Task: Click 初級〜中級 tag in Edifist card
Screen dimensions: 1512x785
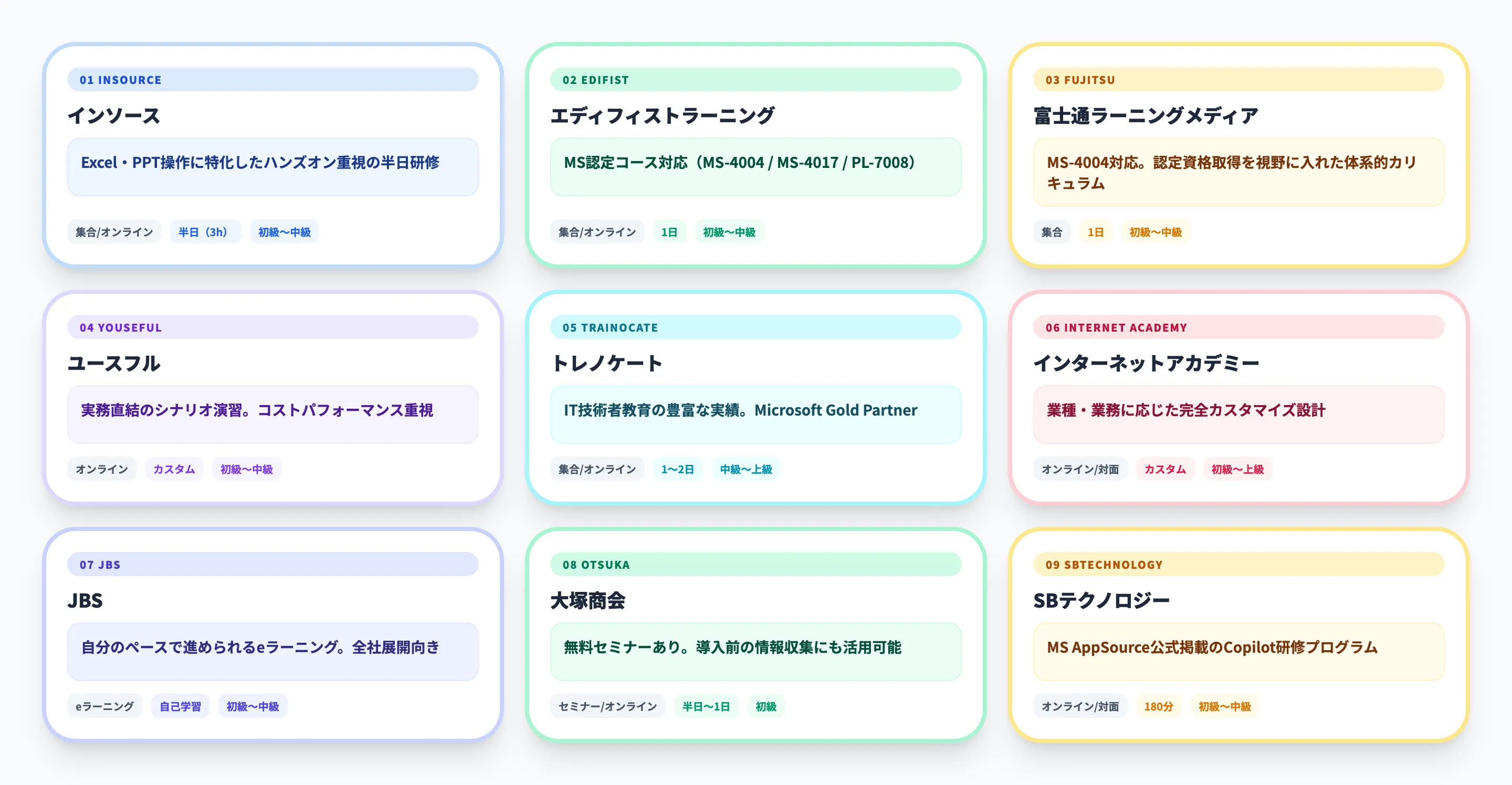Action: click(x=730, y=232)
